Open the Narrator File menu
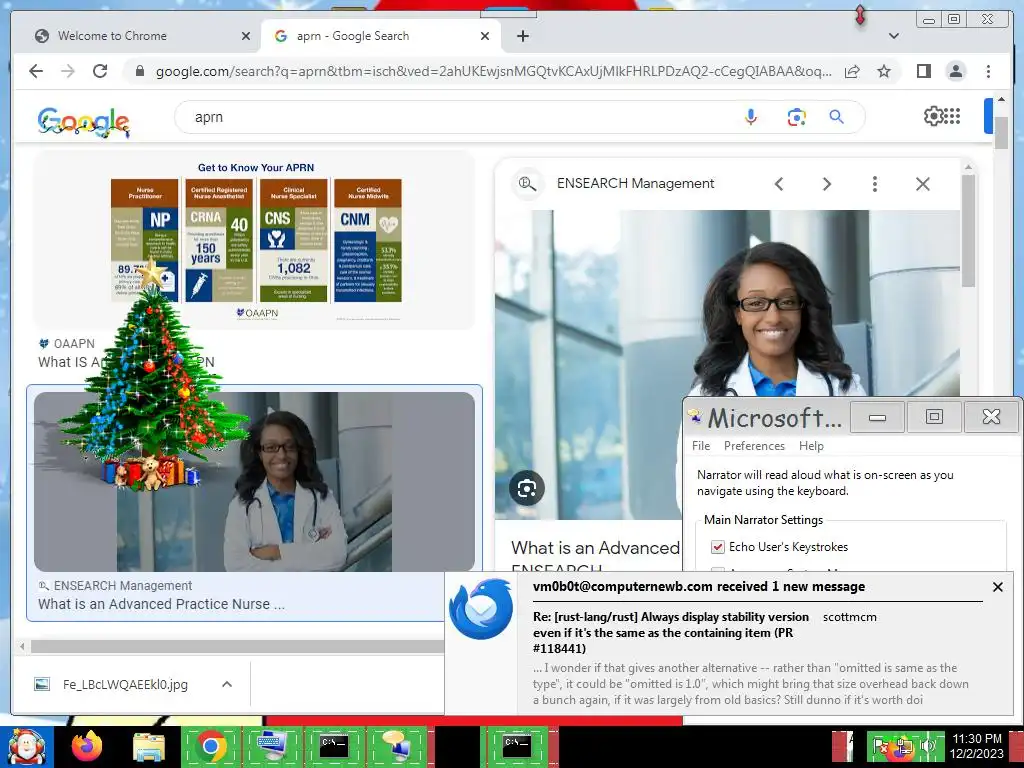Image resolution: width=1024 pixels, height=768 pixels. click(x=701, y=446)
